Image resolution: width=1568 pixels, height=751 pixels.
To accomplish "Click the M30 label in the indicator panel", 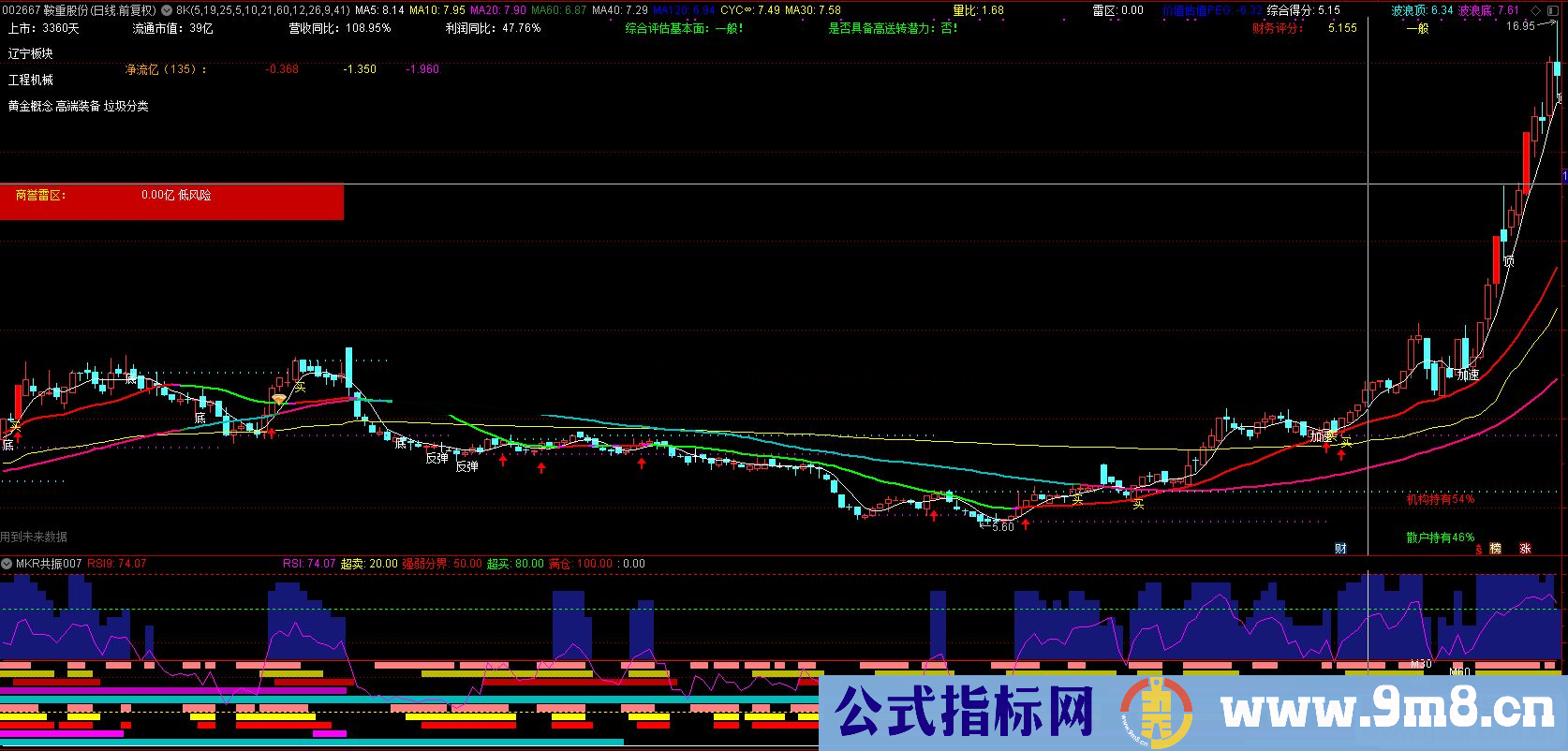I will (1421, 664).
